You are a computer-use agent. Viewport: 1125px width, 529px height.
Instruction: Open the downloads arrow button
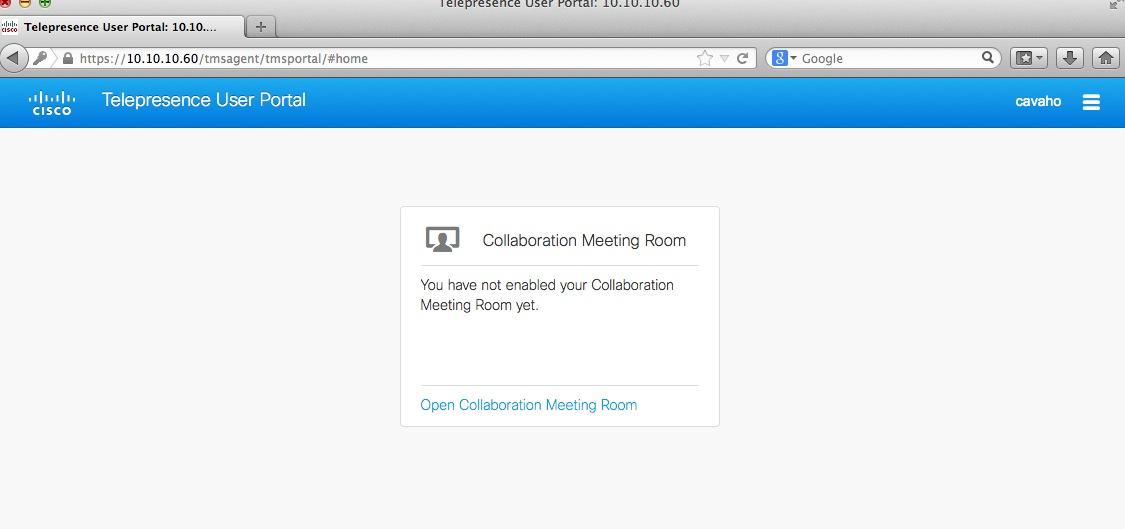(1069, 58)
